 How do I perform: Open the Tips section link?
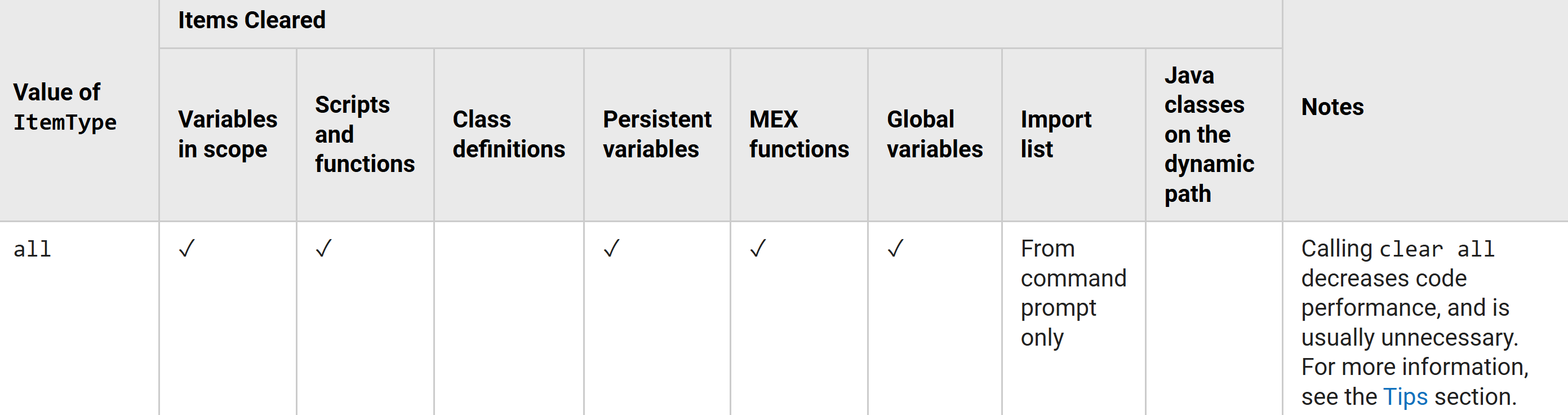tap(1405, 397)
